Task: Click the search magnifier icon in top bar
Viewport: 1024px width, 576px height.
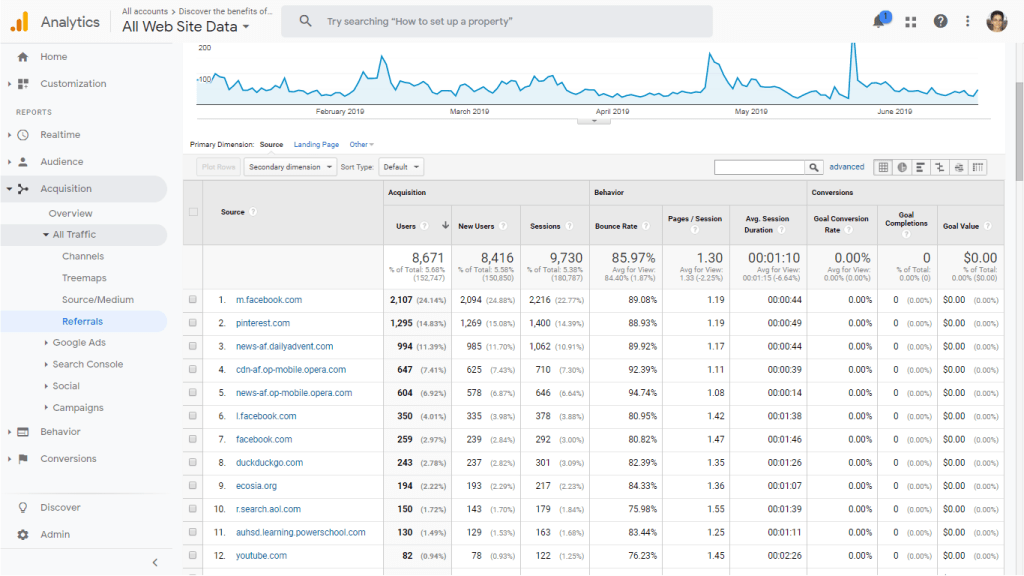Action: [305, 21]
